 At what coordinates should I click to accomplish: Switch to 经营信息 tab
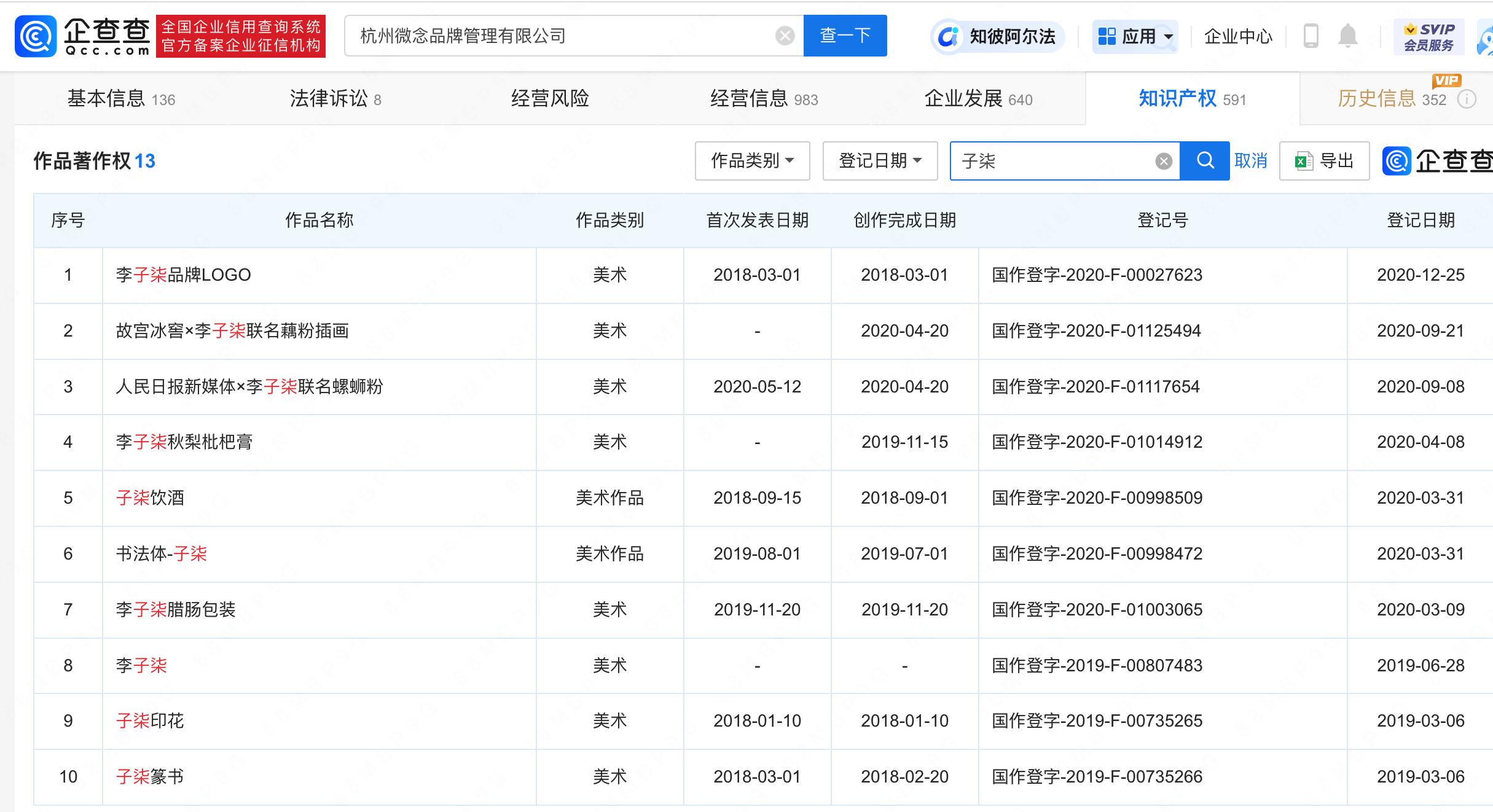click(764, 99)
